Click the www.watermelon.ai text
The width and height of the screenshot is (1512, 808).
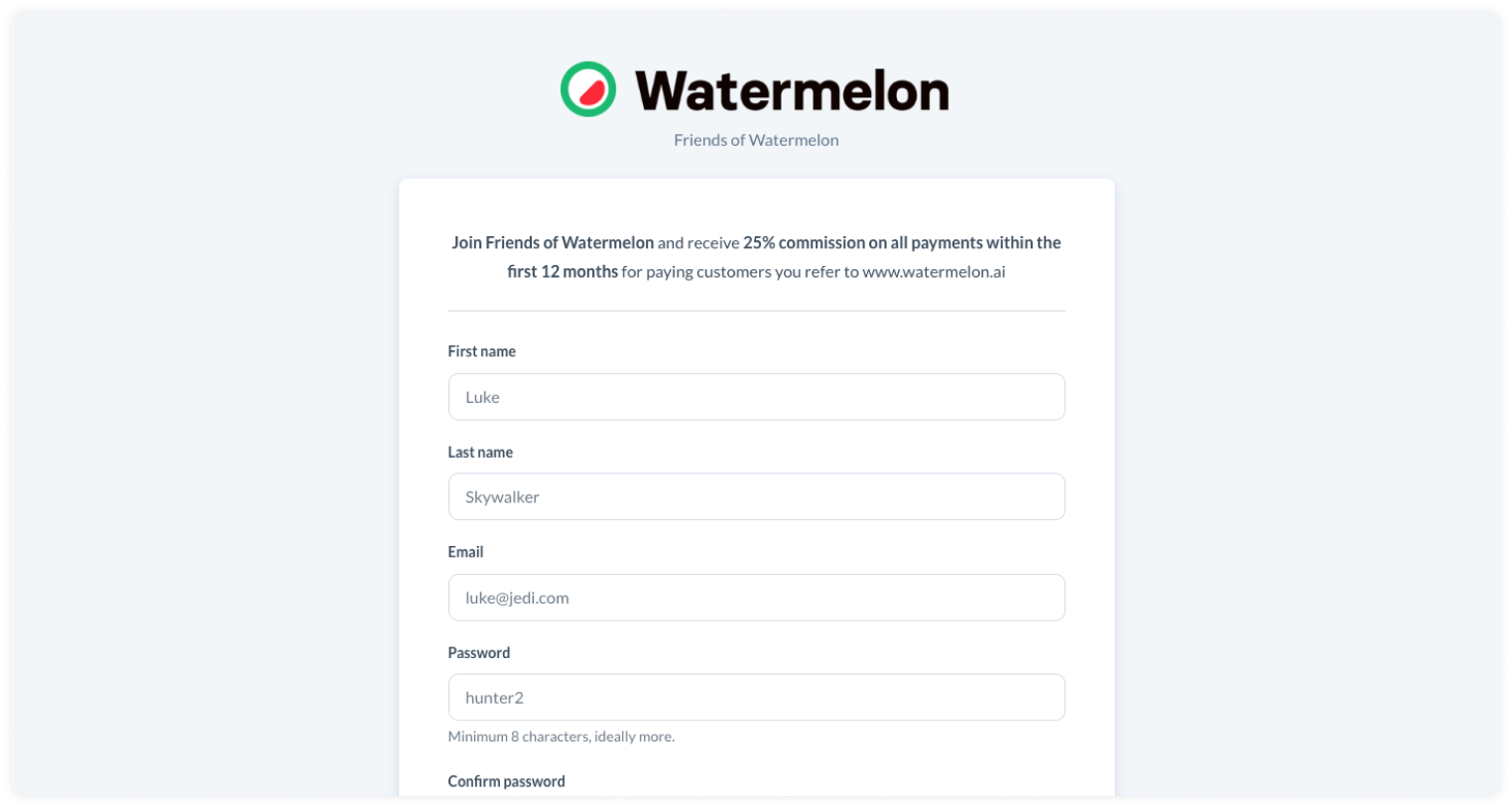pos(934,272)
